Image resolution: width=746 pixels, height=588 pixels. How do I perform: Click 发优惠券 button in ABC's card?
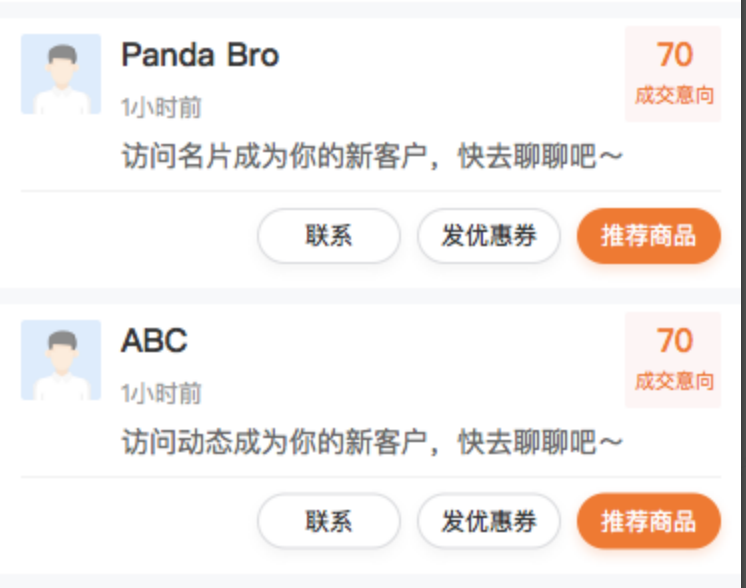click(489, 521)
